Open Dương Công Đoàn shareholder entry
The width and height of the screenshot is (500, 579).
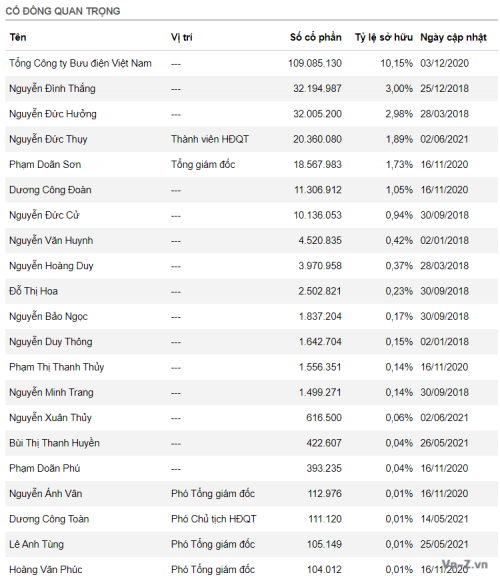(x=50, y=190)
